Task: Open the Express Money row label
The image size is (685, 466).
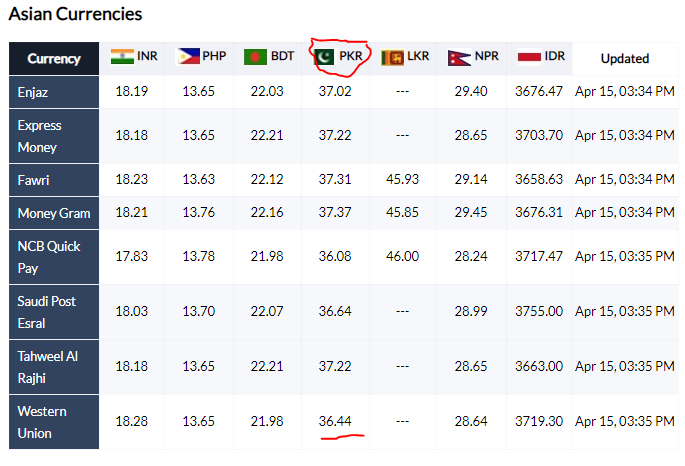Action: click(54, 136)
